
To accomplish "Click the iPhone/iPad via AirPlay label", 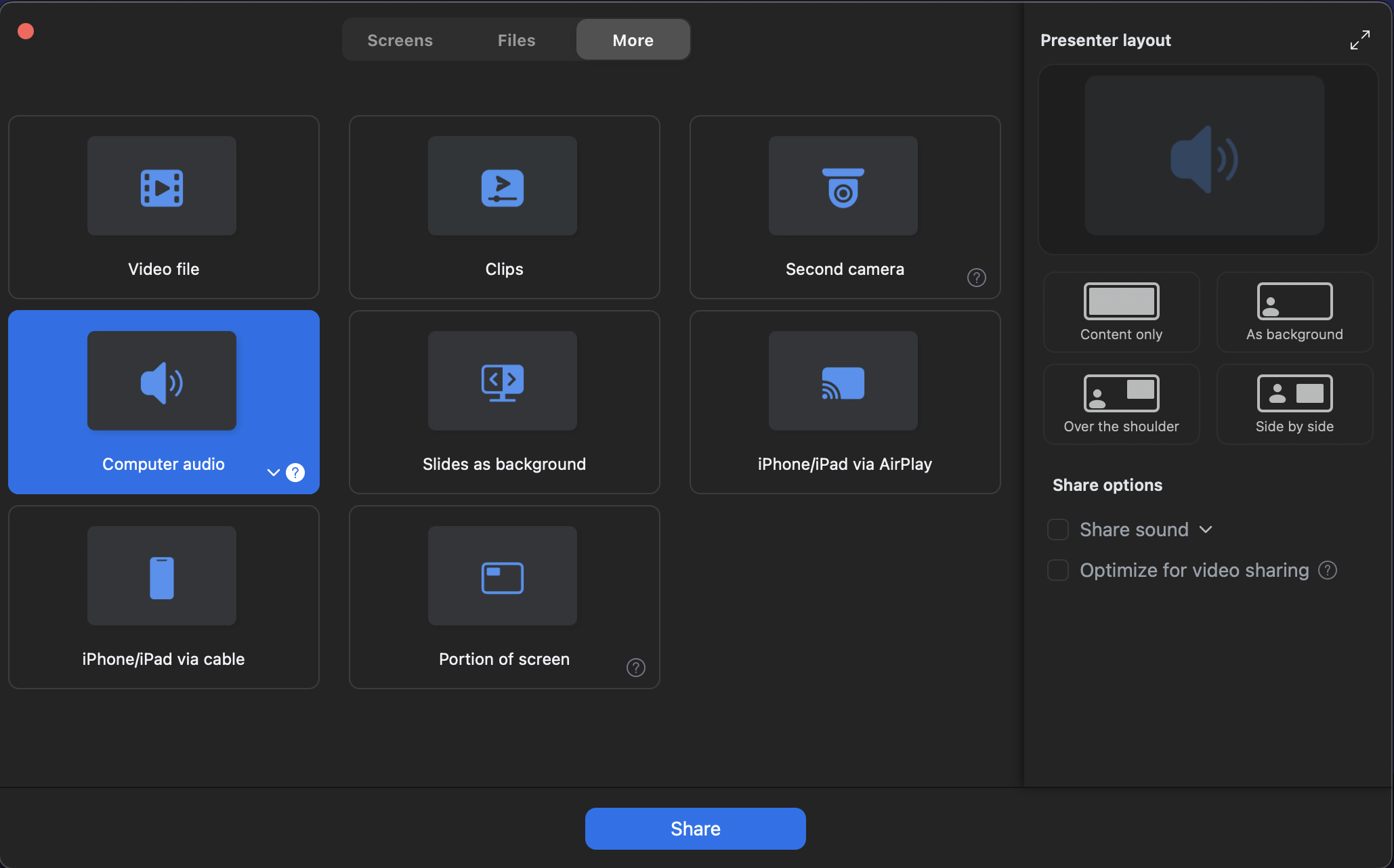I will coord(845,464).
